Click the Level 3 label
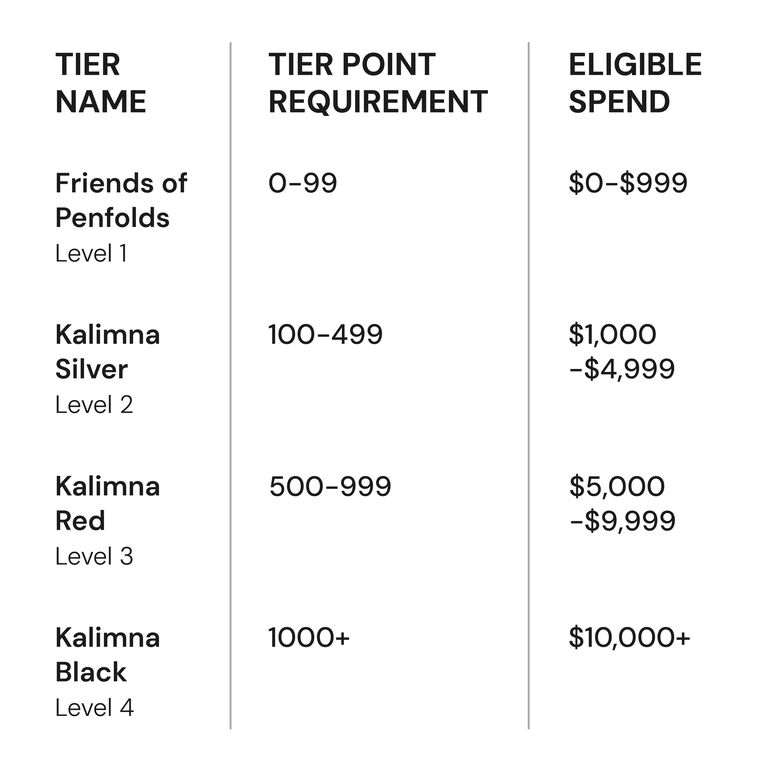Image resolution: width=768 pixels, height=768 pixels. click(x=93, y=556)
